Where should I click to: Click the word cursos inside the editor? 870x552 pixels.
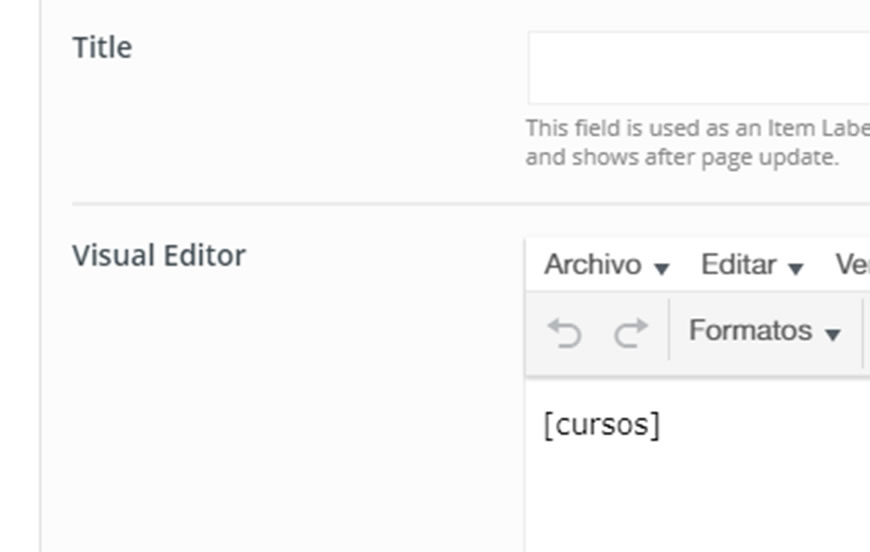pos(601,426)
